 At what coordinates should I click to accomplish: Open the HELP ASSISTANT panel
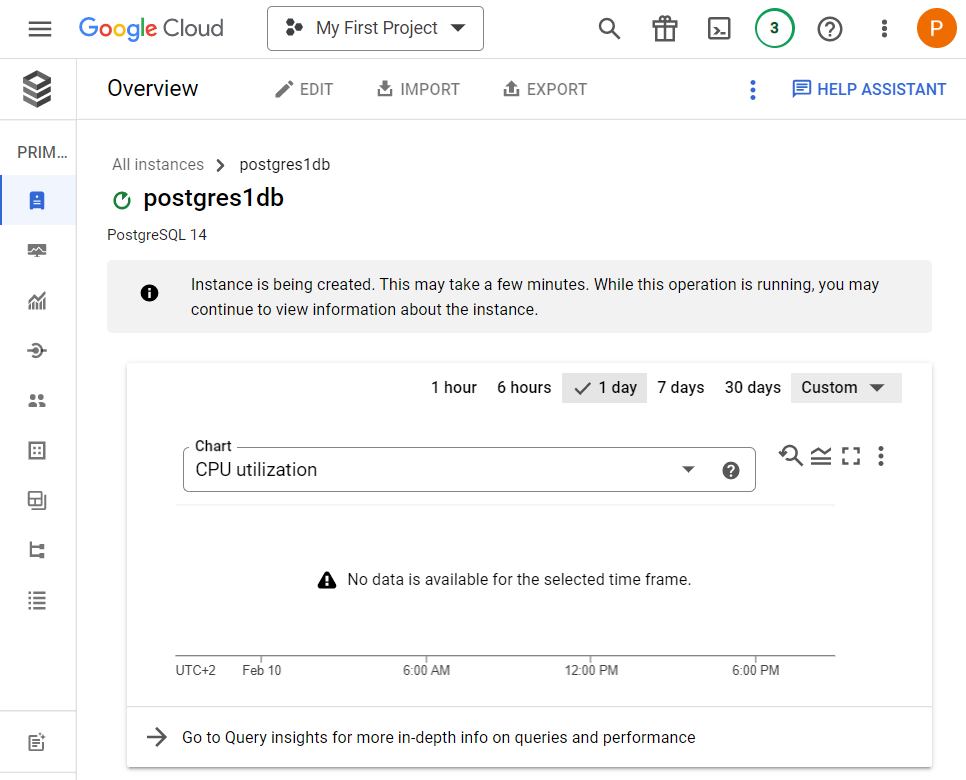pos(869,89)
